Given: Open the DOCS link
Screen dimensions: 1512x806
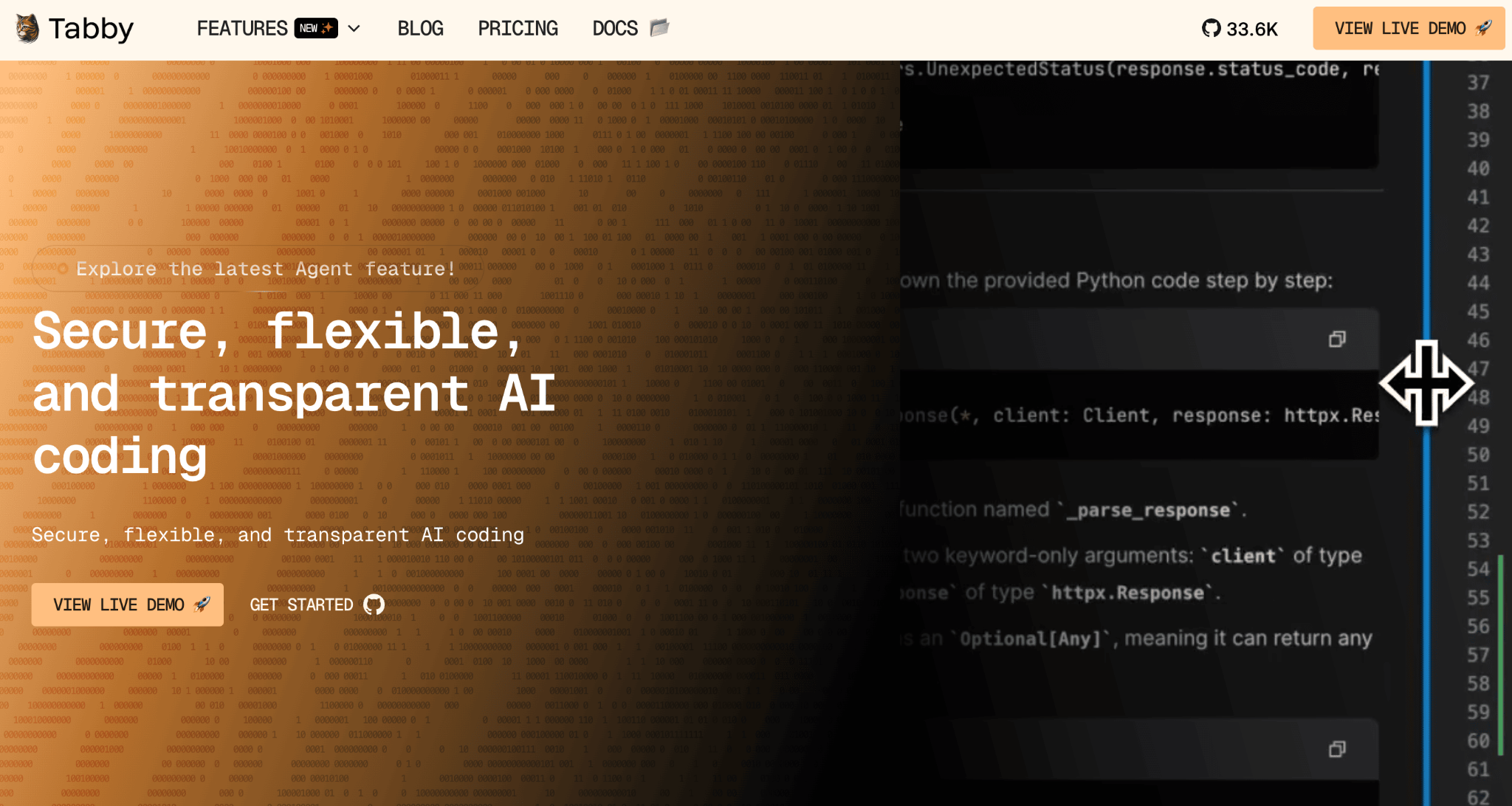Looking at the screenshot, I should (x=615, y=28).
